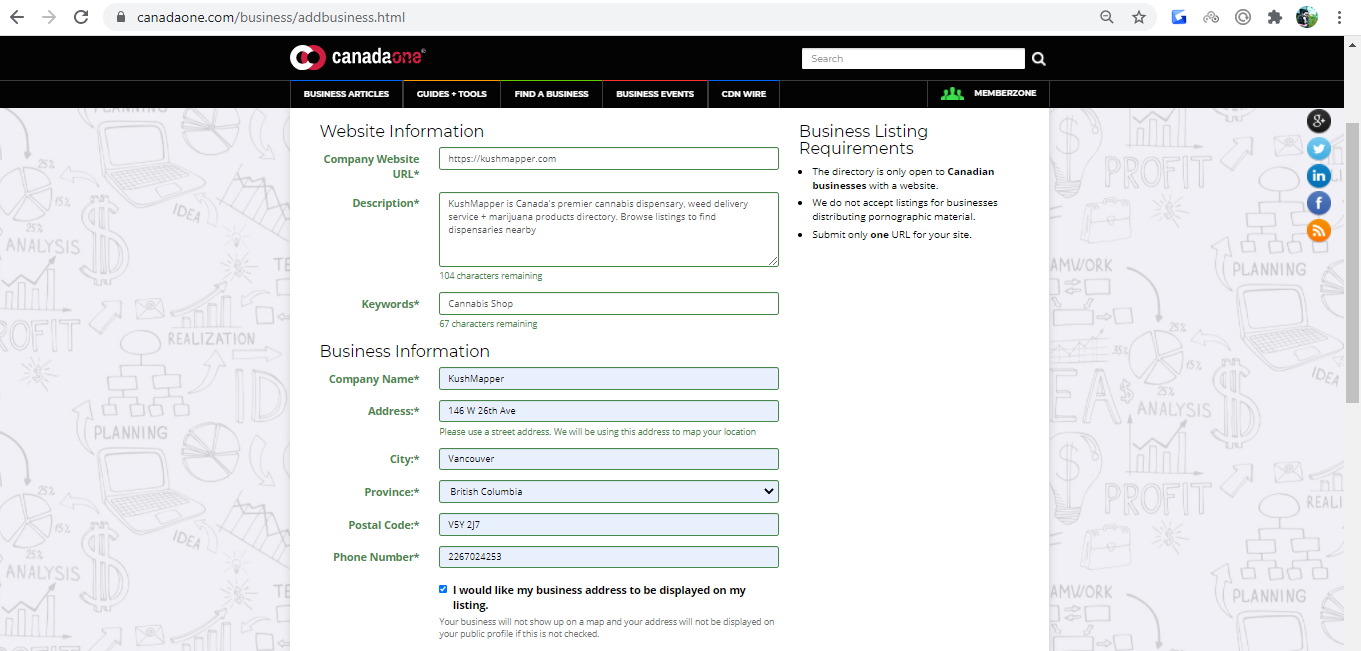Open Chrome's three-dot menu
Viewport: 1361px width, 651px height.
pyautogui.click(x=1339, y=17)
